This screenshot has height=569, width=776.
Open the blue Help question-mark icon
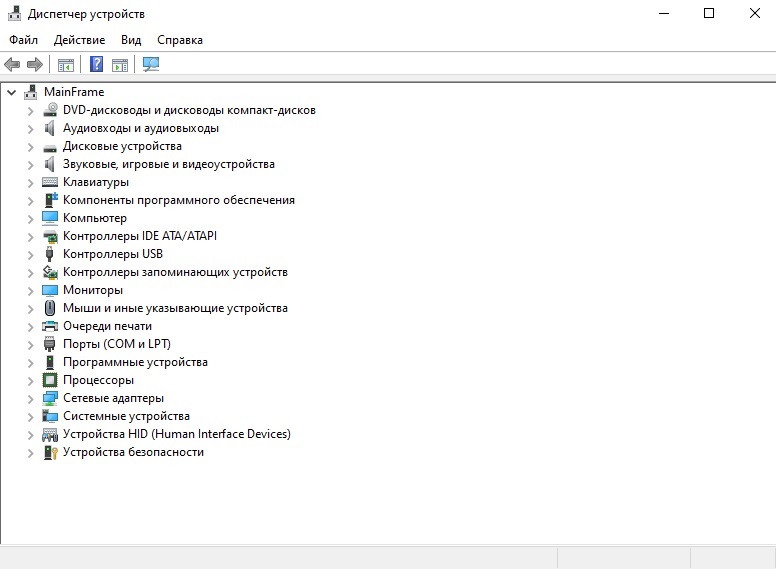pos(97,64)
